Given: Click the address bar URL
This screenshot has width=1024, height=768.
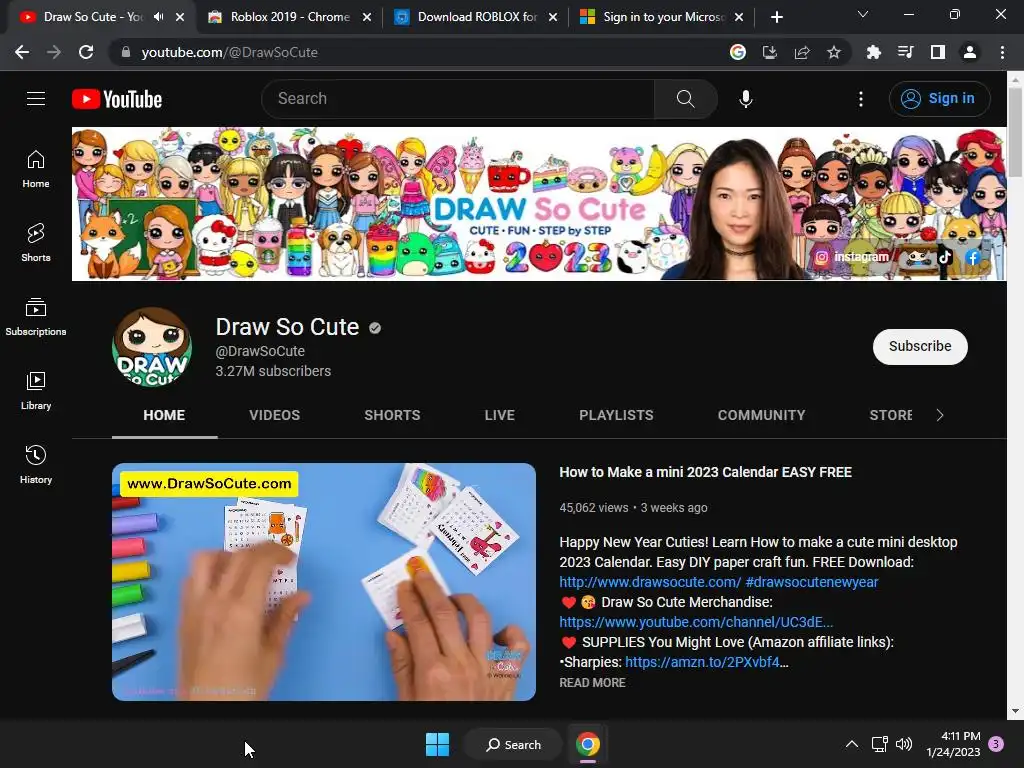Looking at the screenshot, I should click(x=229, y=52).
